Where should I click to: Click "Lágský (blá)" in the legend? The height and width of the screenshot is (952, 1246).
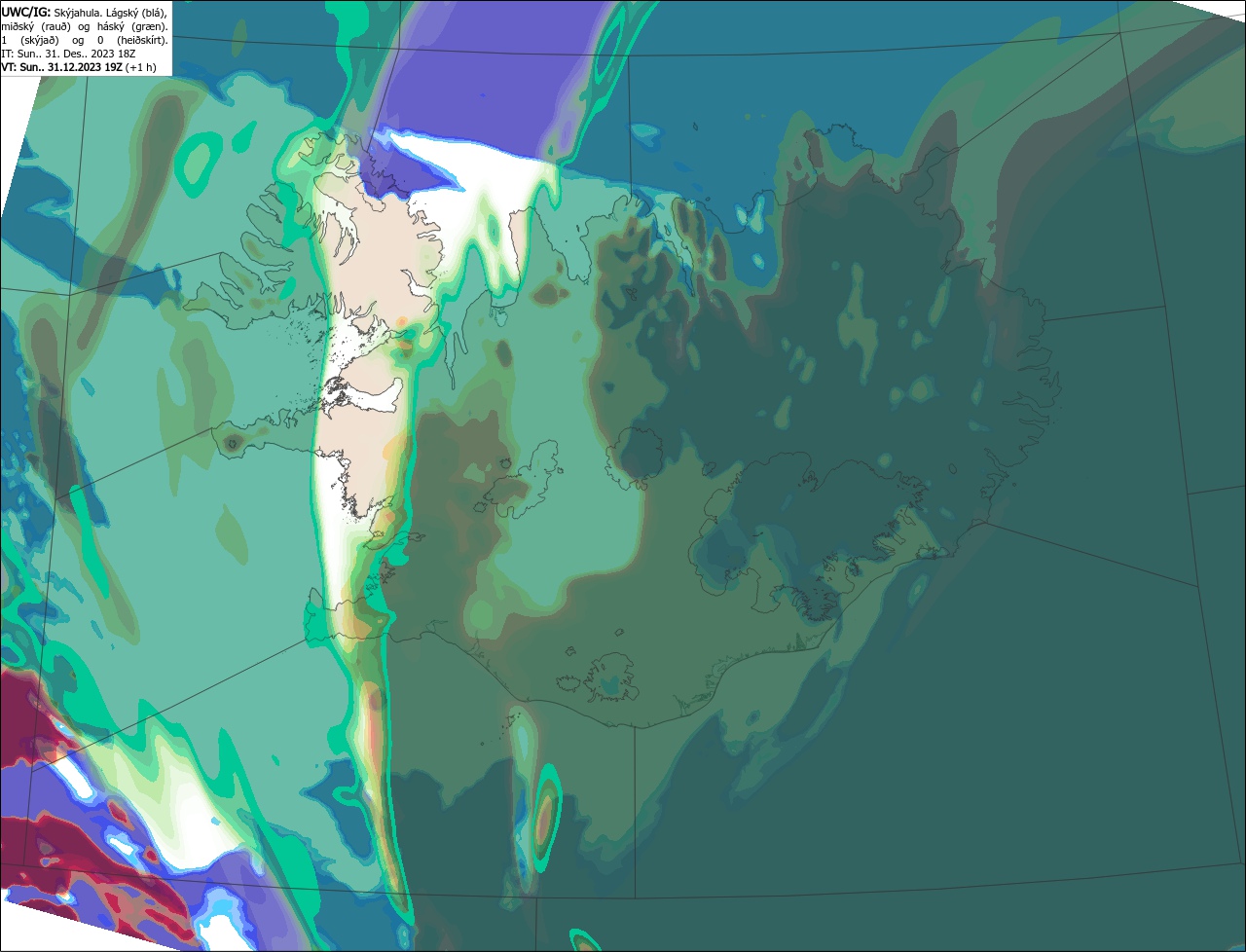pyautogui.click(x=136, y=13)
